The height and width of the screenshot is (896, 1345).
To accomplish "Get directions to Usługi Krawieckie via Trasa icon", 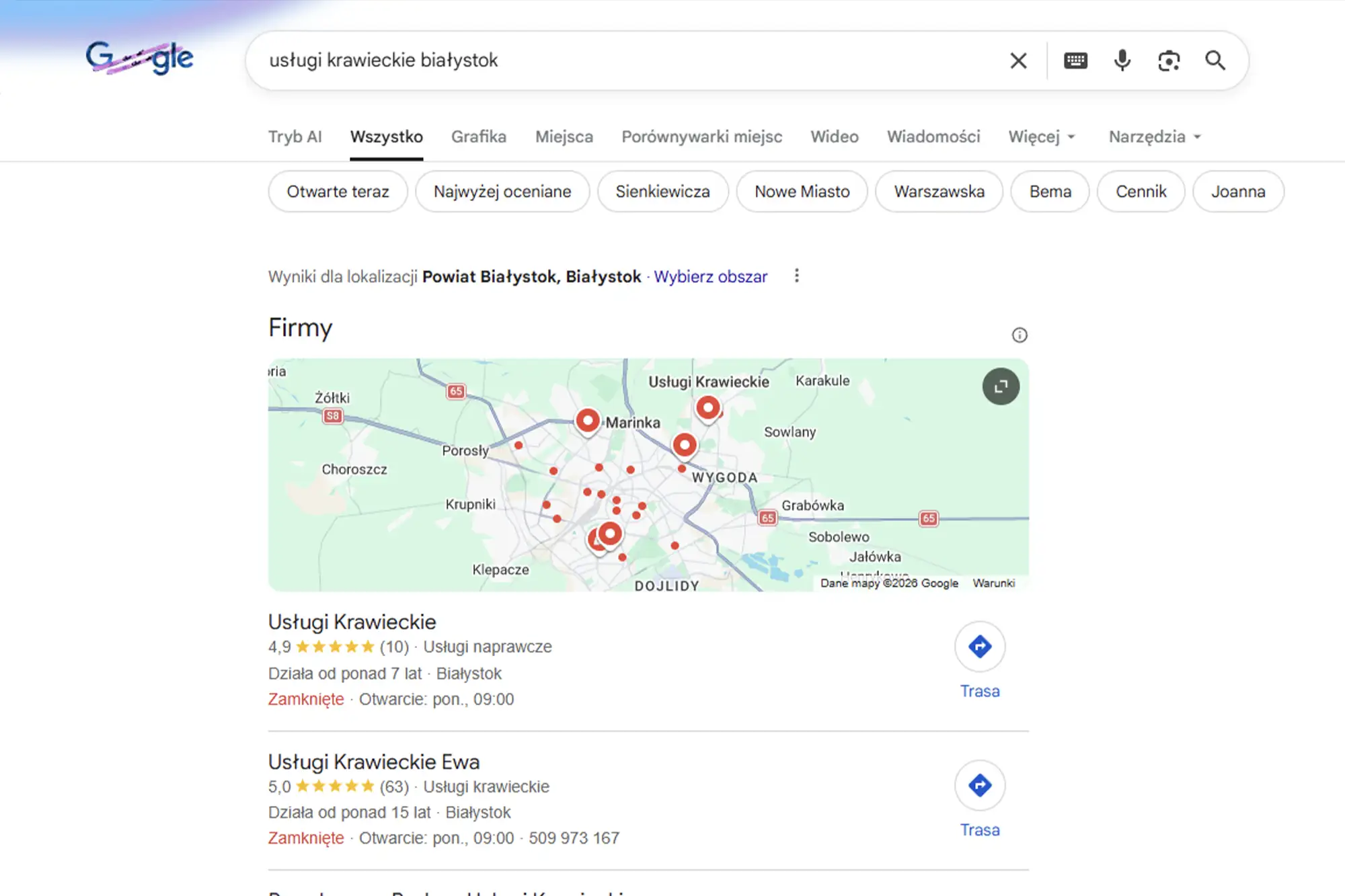I will 980,646.
